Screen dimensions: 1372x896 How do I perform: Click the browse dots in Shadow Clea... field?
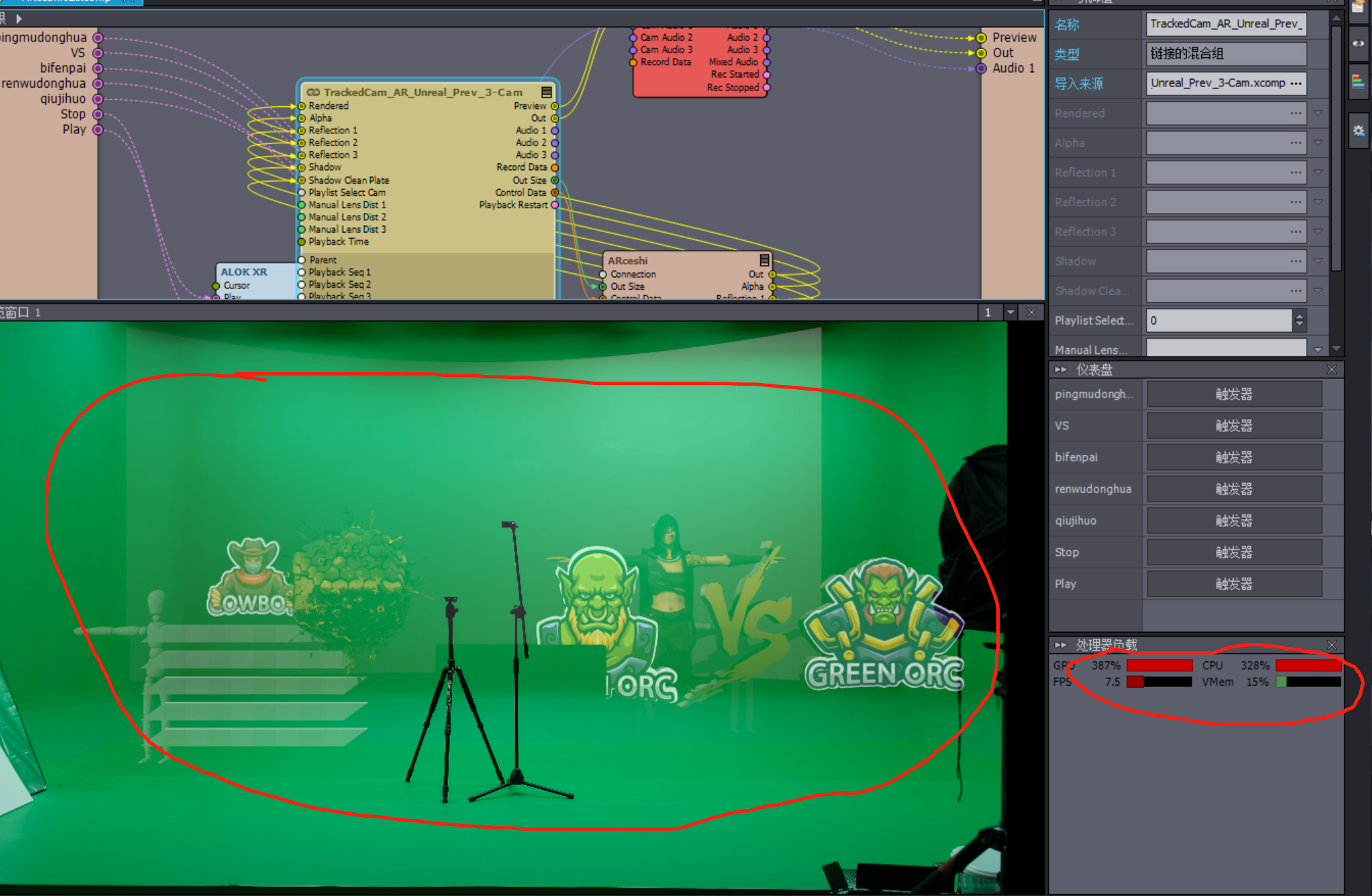[1296, 291]
